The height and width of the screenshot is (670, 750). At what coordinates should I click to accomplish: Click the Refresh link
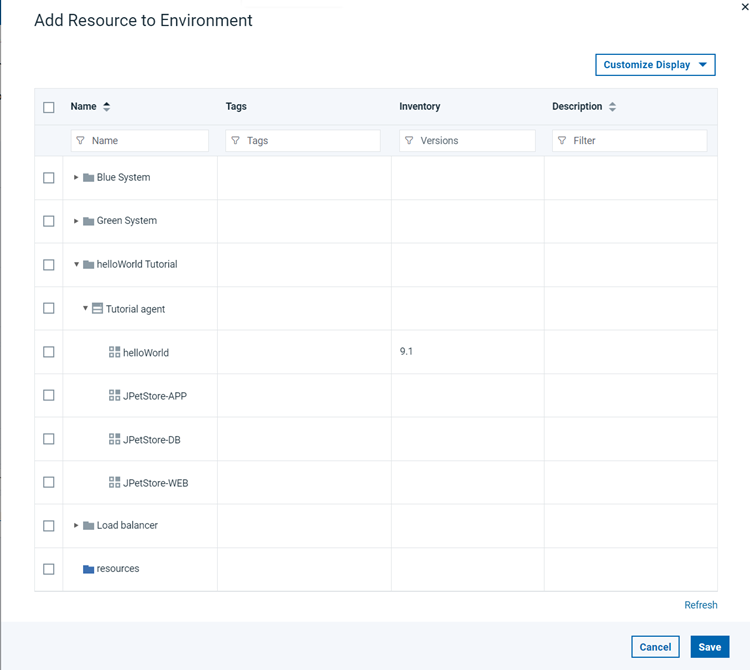coord(700,605)
